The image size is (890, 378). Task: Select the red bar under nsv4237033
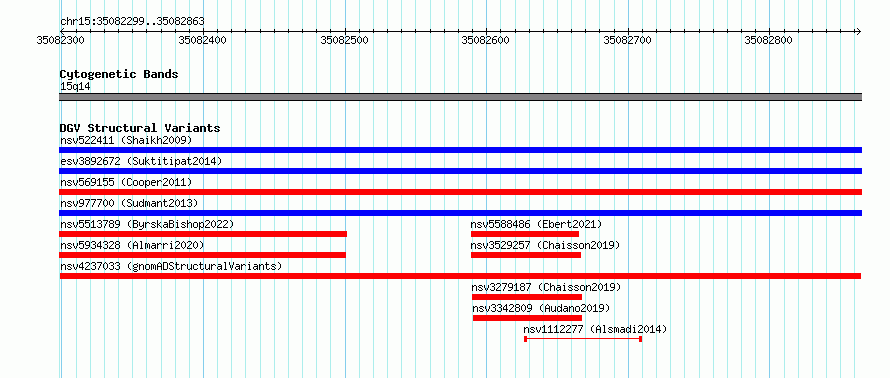click(460, 276)
